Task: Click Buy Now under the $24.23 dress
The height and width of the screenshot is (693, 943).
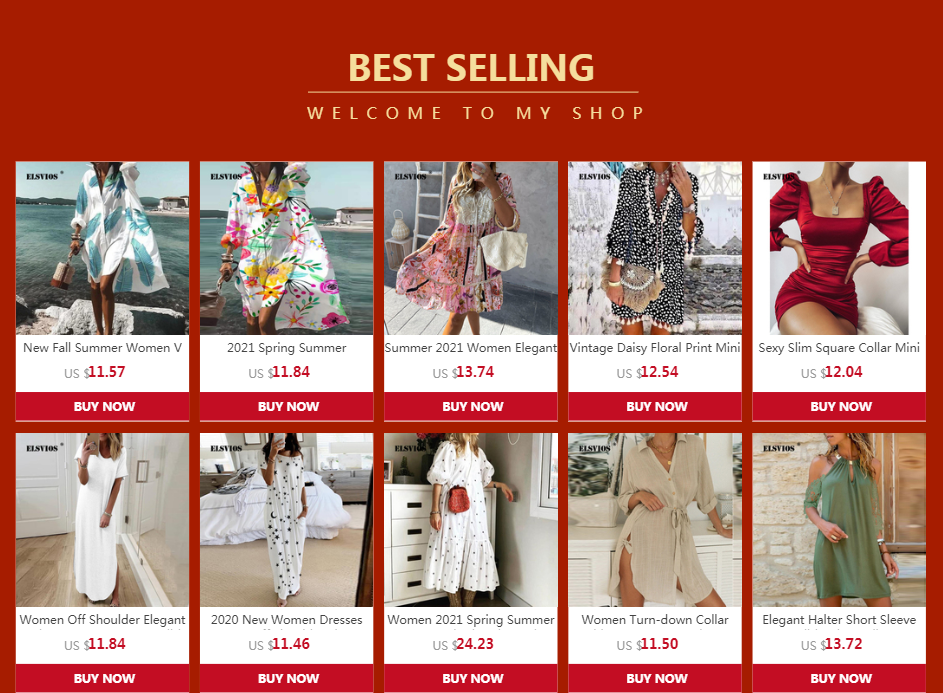Action: [x=471, y=678]
